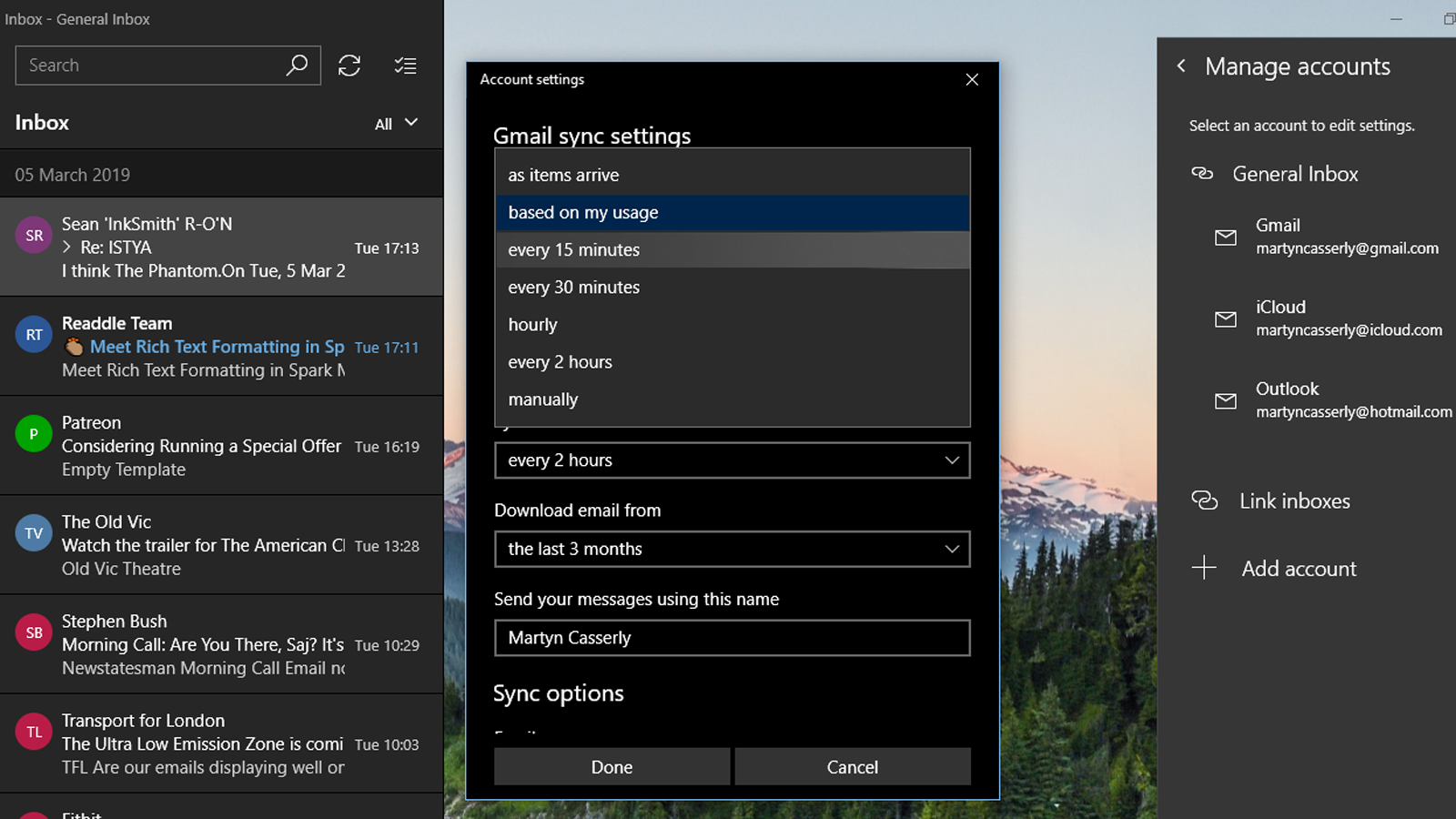Screen dimensions: 1456x819
Task: Open Stephen Bush 'Morning Call' email
Action: (x=221, y=643)
